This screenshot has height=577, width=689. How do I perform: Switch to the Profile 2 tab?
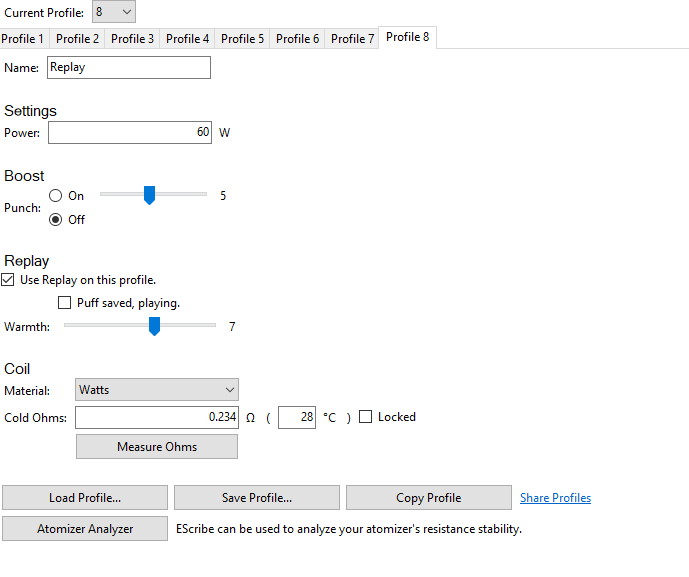point(77,39)
